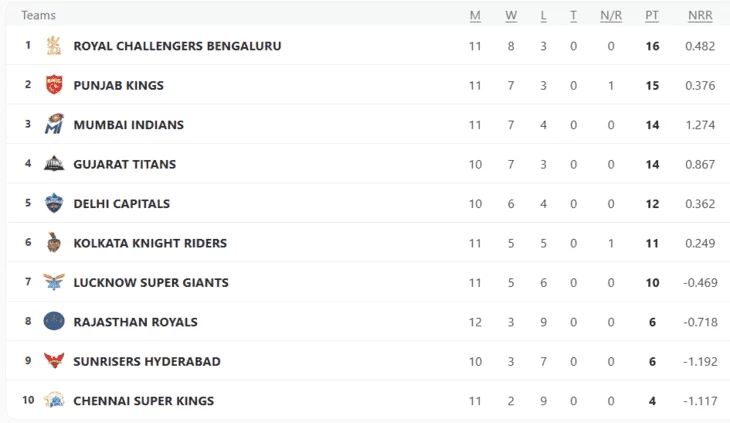This screenshot has width=730, height=423.
Task: Click the Punjab Kings shield logo
Action: pos(54,85)
